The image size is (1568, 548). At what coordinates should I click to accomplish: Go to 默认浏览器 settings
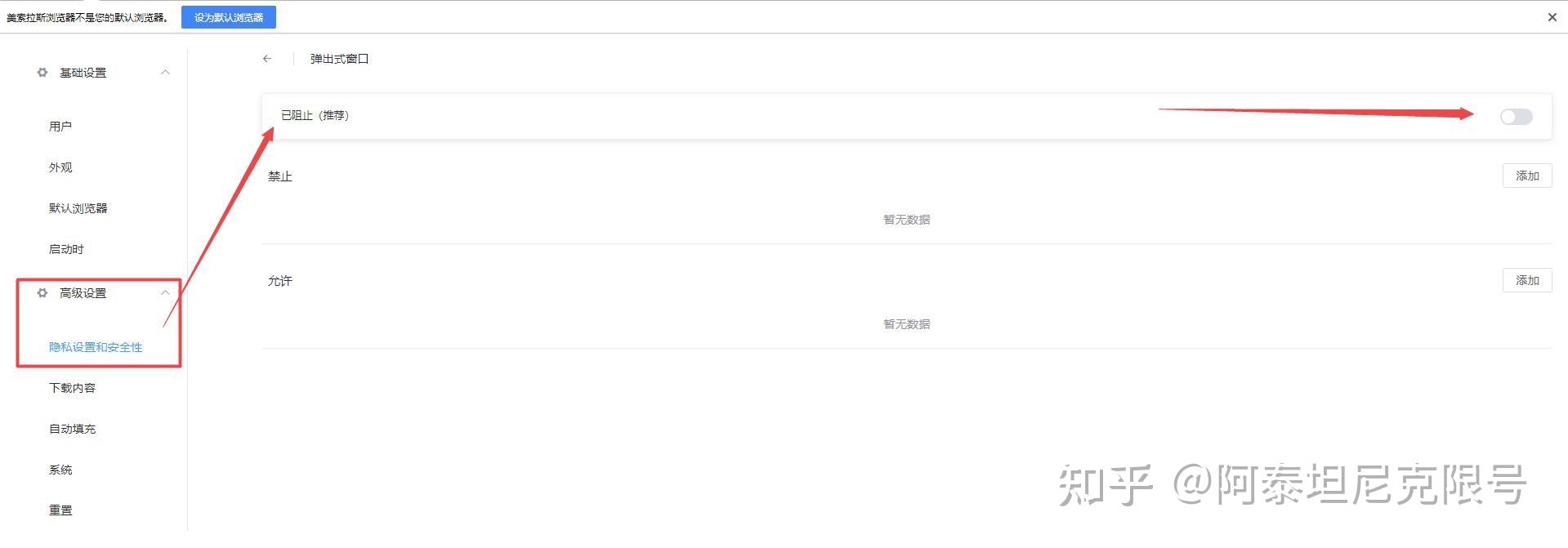click(x=78, y=208)
